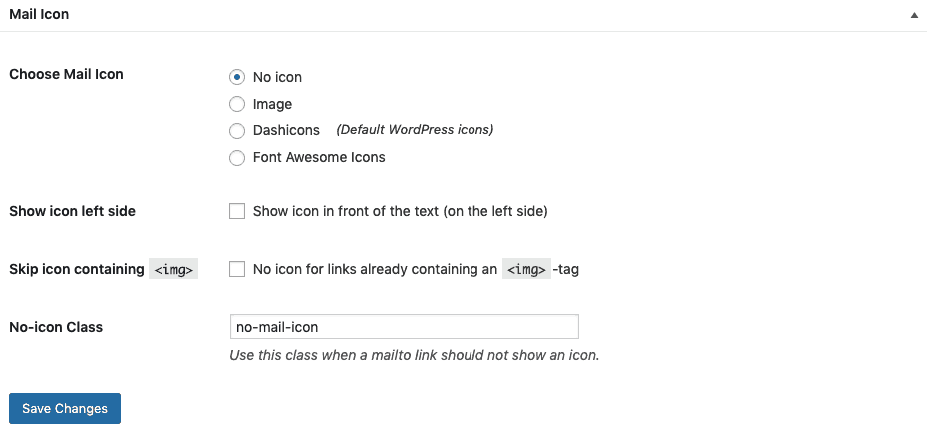Click the Dashicons label text
Image resolution: width=927 pixels, height=443 pixels.
(x=286, y=131)
